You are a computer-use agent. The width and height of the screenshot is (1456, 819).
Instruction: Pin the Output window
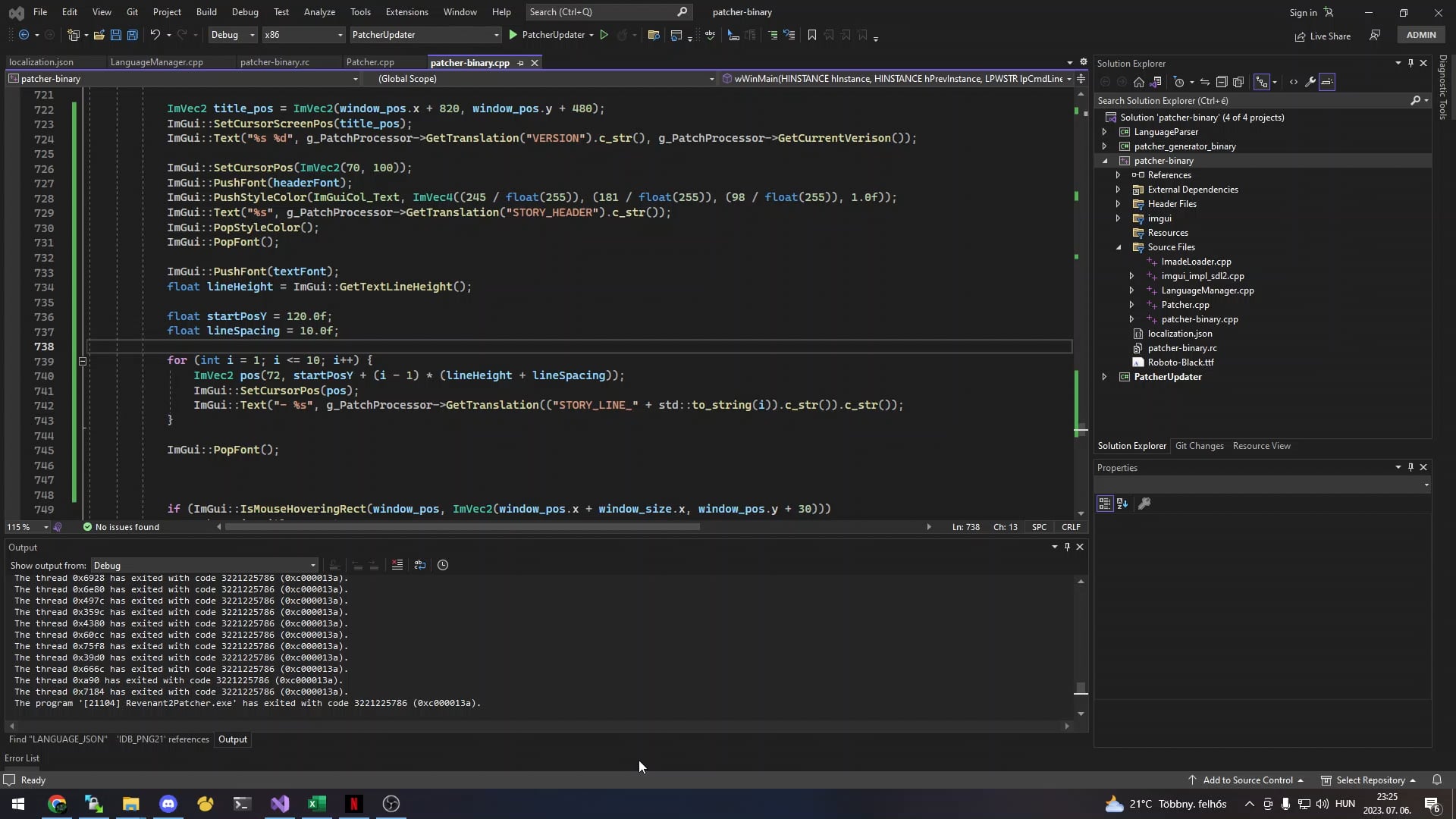tap(1067, 547)
